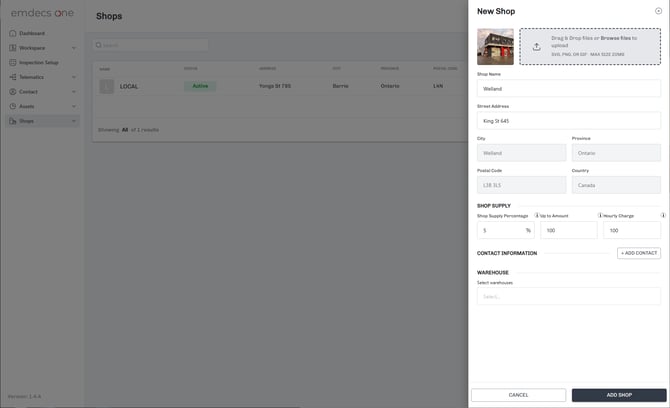The height and width of the screenshot is (408, 670).
Task: Click the Browse files link
Action: click(x=615, y=38)
